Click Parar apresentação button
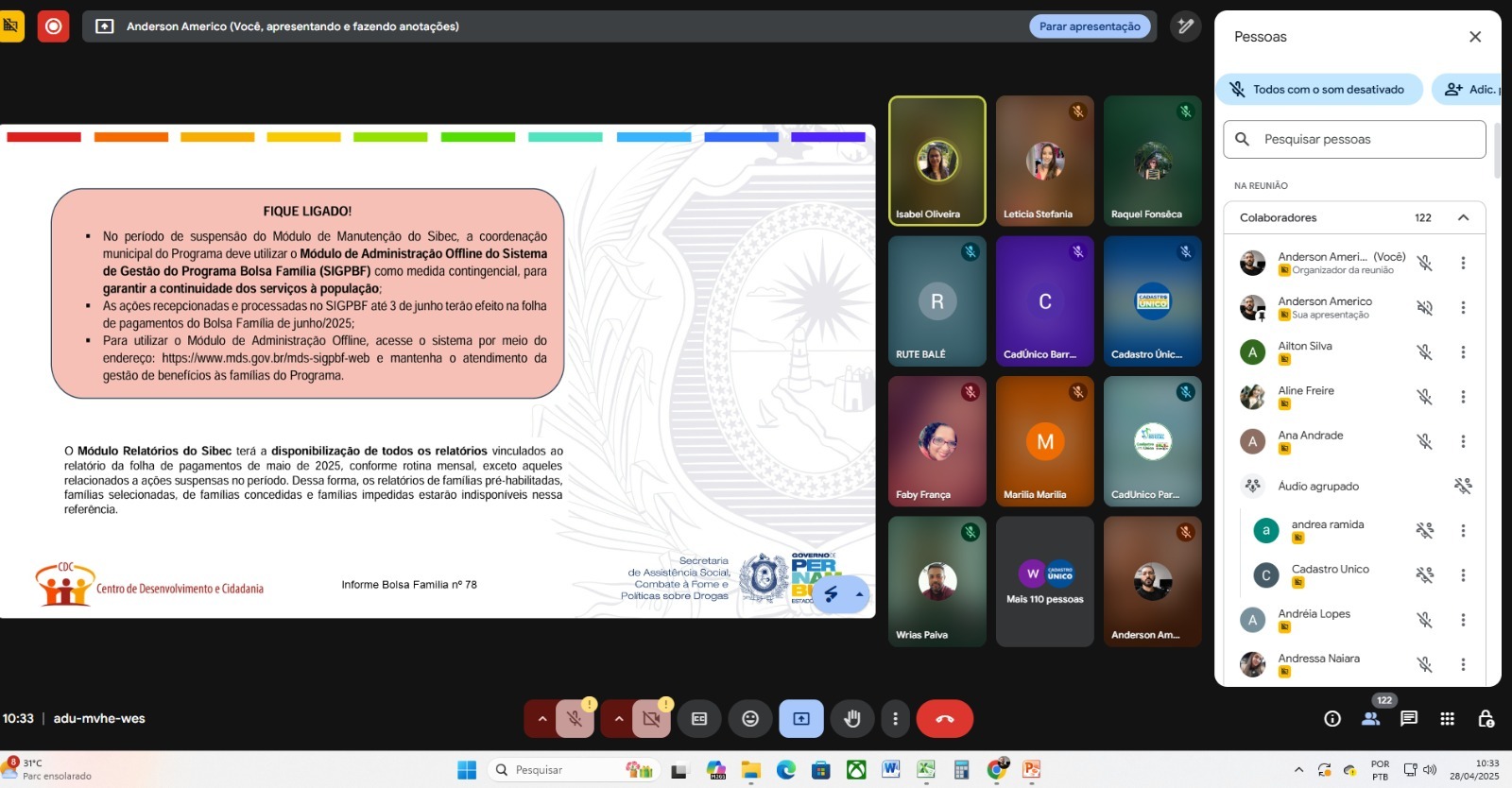Viewport: 1512px width, 788px height. click(x=1090, y=26)
